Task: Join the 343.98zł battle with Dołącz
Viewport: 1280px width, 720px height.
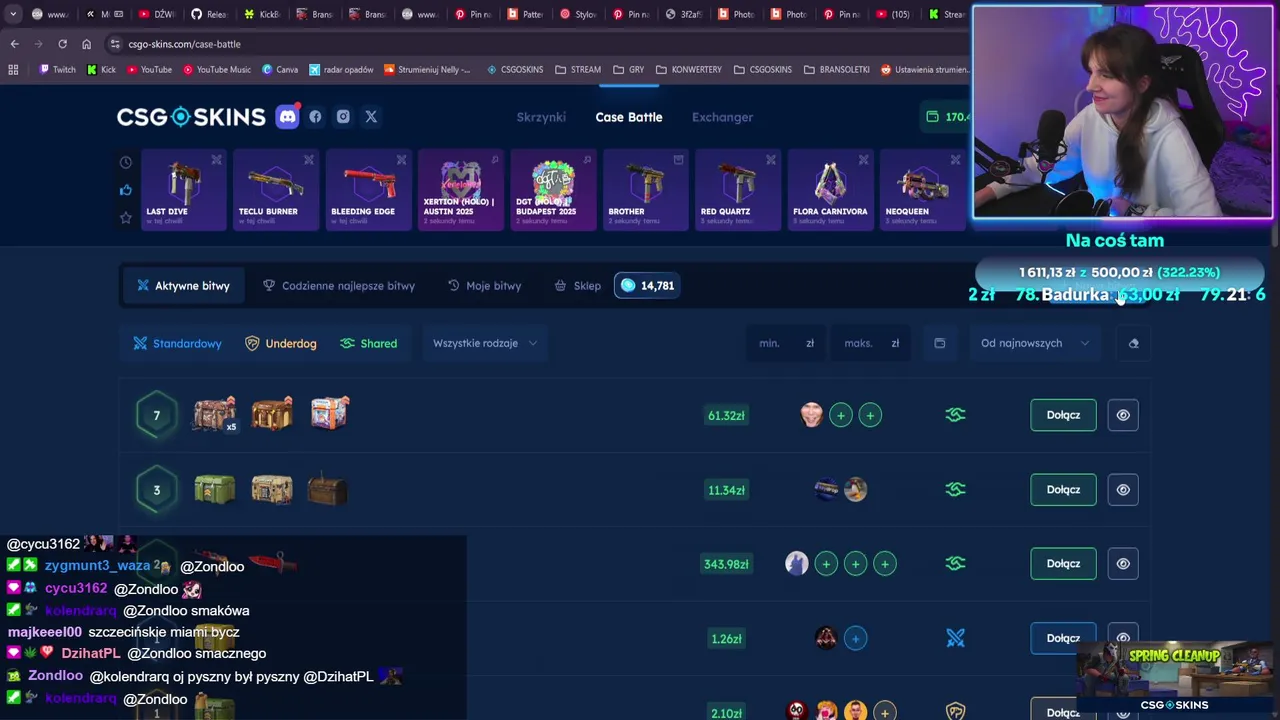Action: click(x=1063, y=564)
